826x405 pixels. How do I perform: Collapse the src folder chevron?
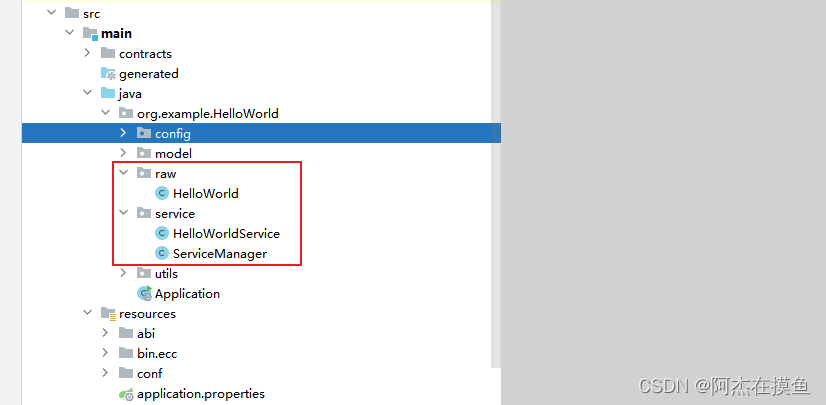click(52, 13)
